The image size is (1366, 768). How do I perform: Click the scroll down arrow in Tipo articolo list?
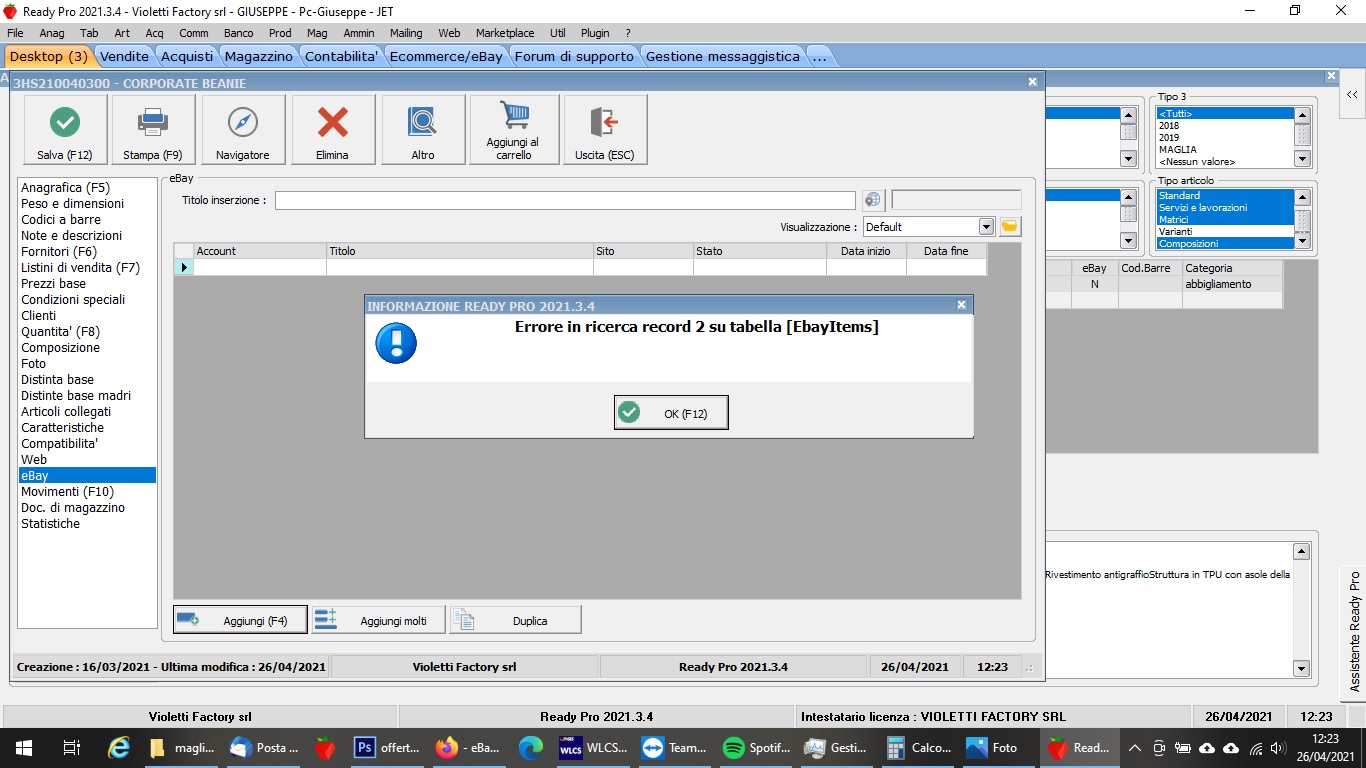[x=1302, y=242]
